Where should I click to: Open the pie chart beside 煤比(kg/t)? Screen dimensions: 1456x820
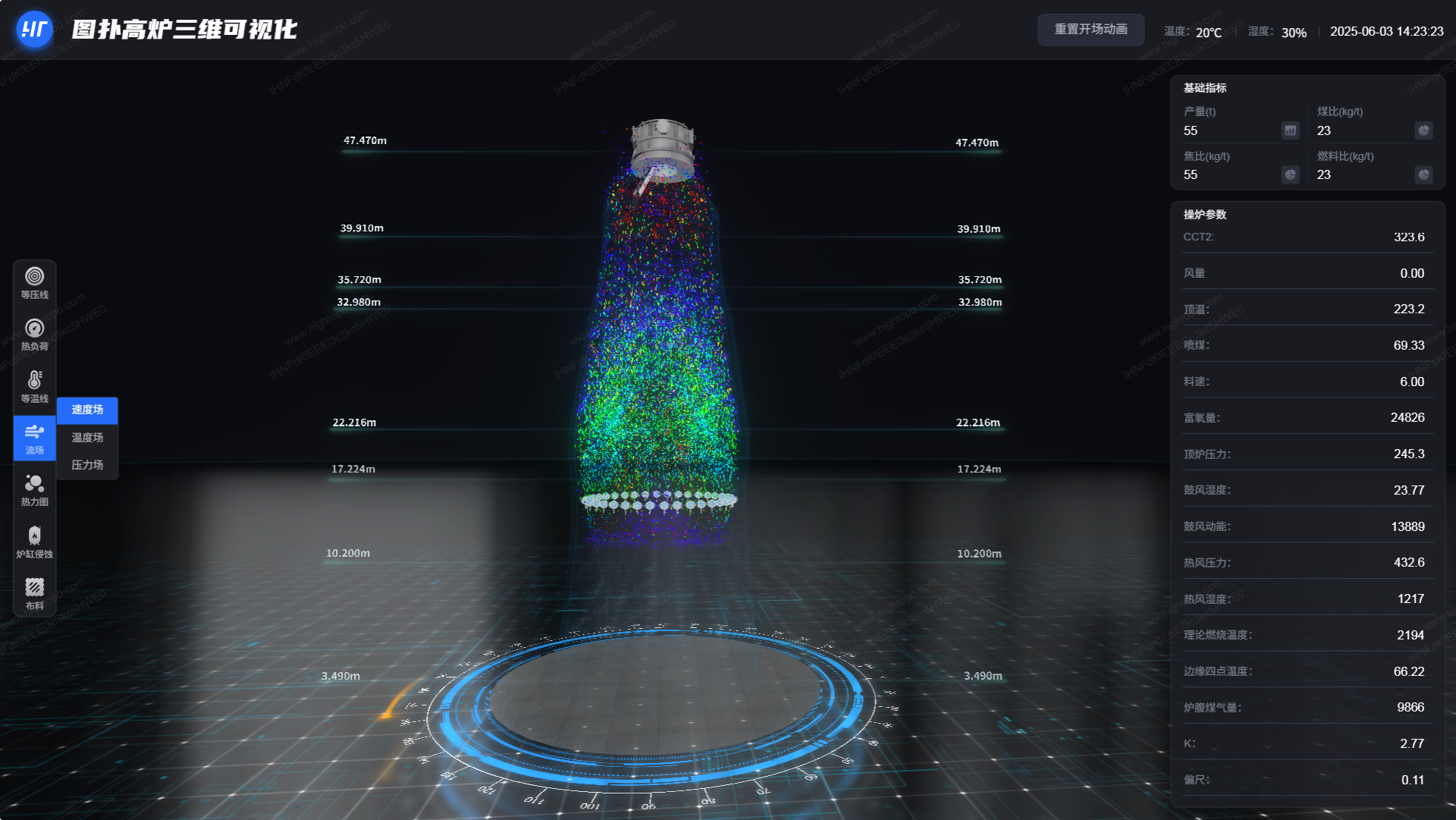pos(1423,130)
